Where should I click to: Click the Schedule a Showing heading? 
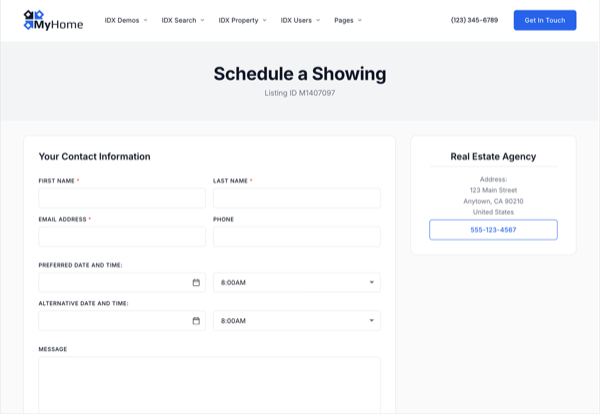[x=300, y=74]
